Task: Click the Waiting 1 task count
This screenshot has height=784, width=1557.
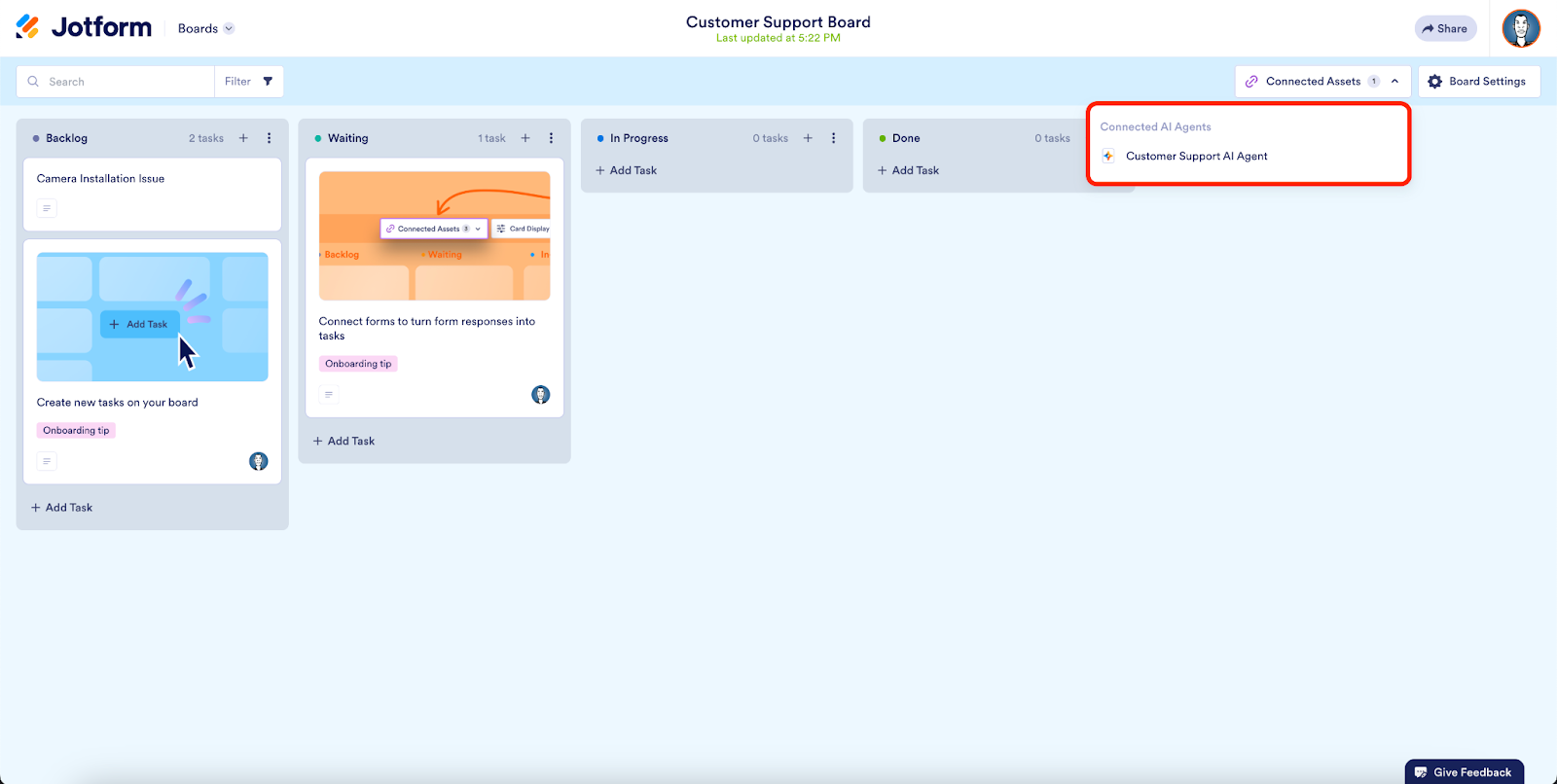Action: coord(491,138)
